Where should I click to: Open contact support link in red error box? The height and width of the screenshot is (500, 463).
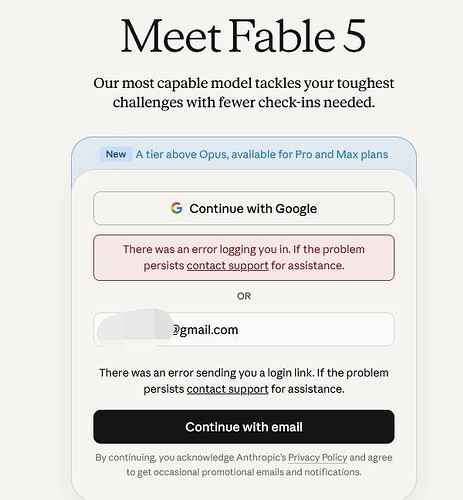point(227,266)
